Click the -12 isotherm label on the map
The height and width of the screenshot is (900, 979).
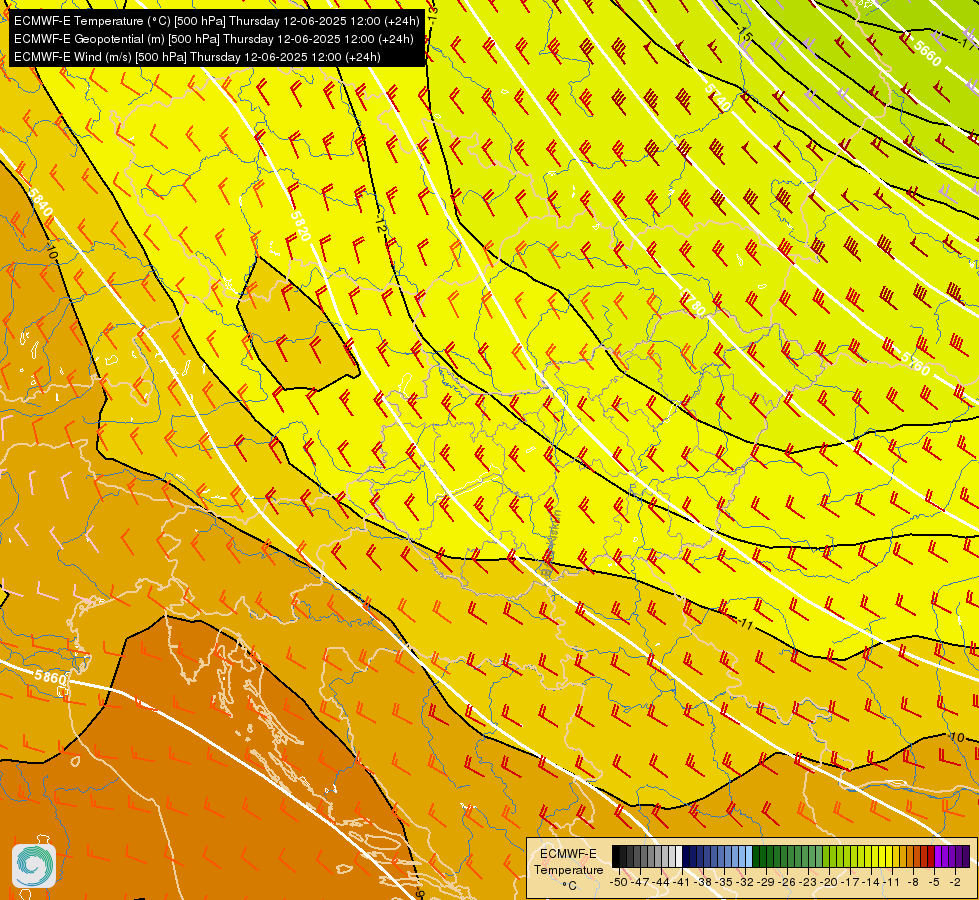(x=380, y=224)
